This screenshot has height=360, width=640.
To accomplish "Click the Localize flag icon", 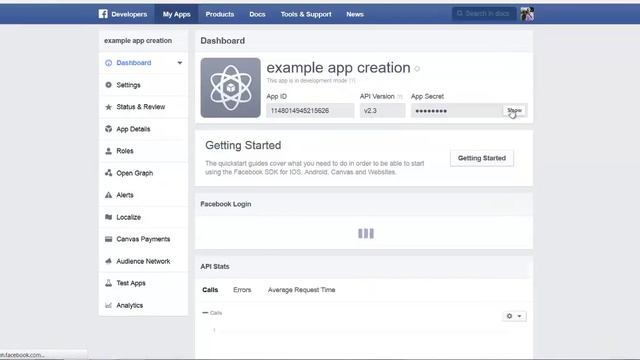I will tap(108, 217).
